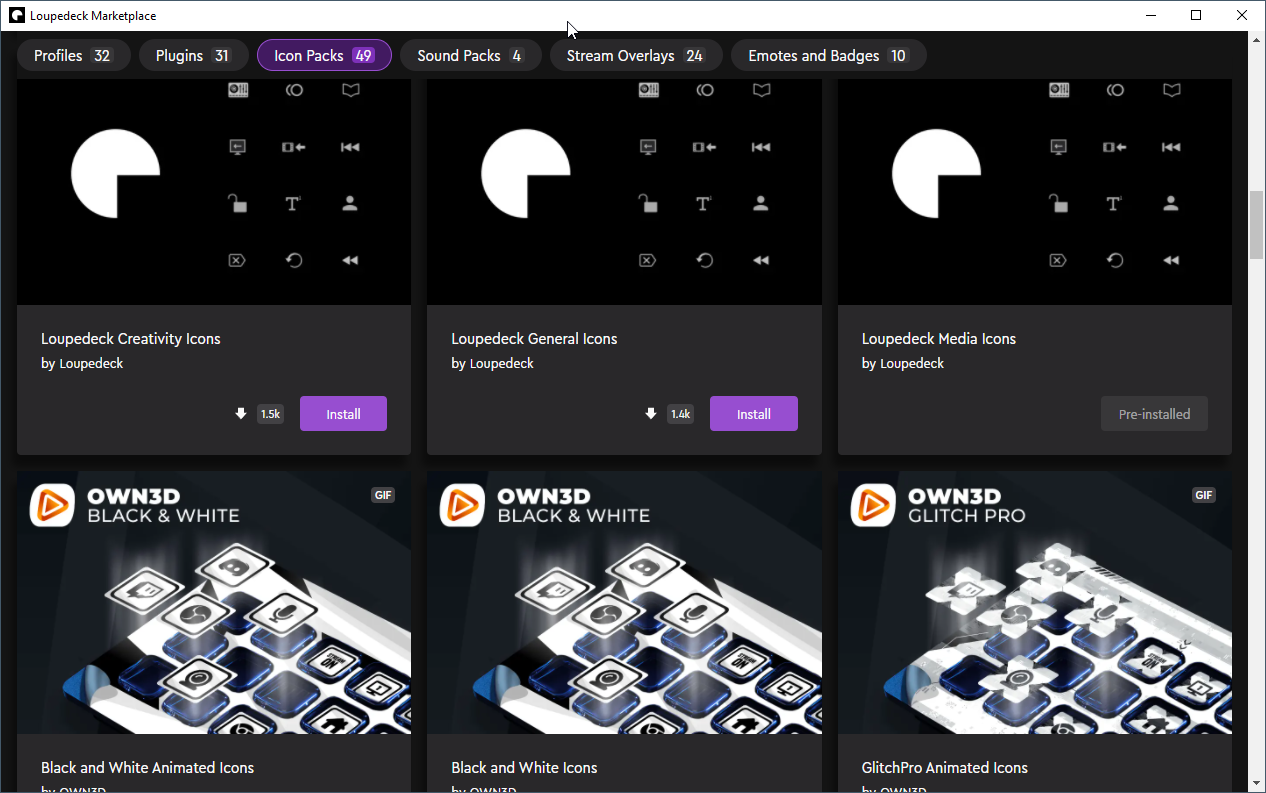The height and width of the screenshot is (793, 1266).
Task: Show the Stream Overlays tab
Action: click(x=636, y=56)
